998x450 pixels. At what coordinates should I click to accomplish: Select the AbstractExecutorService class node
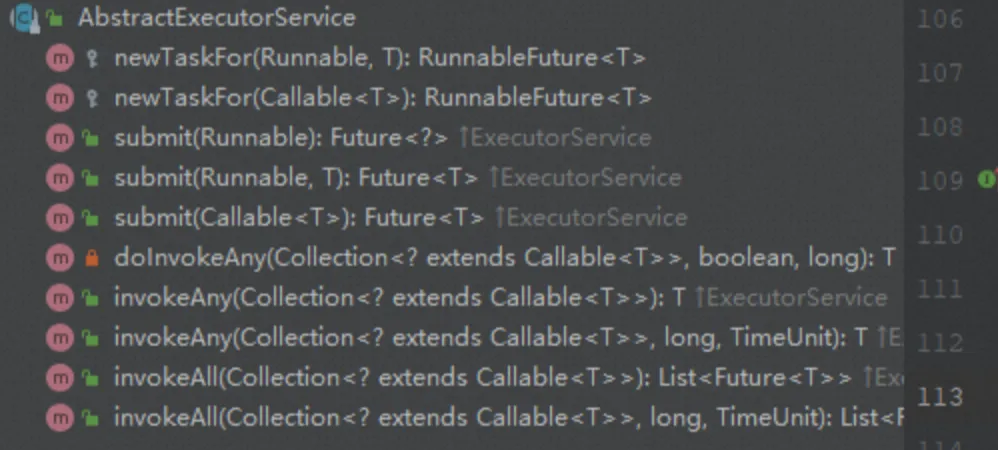pyautogui.click(x=216, y=18)
